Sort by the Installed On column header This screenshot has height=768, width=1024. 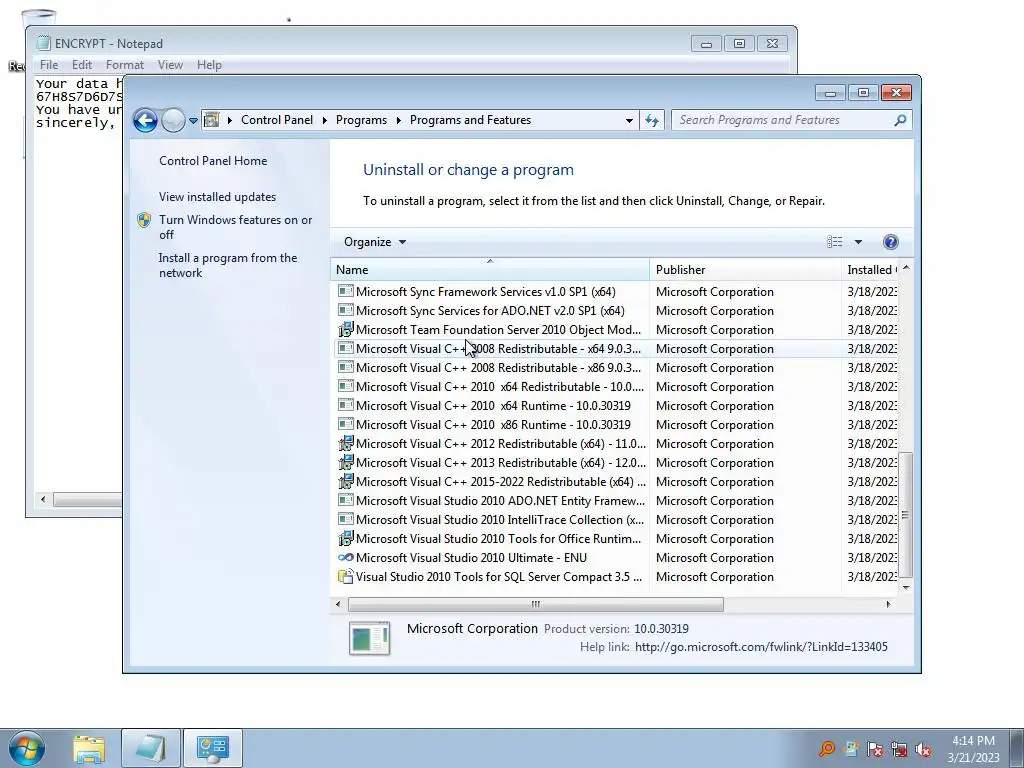(x=871, y=270)
